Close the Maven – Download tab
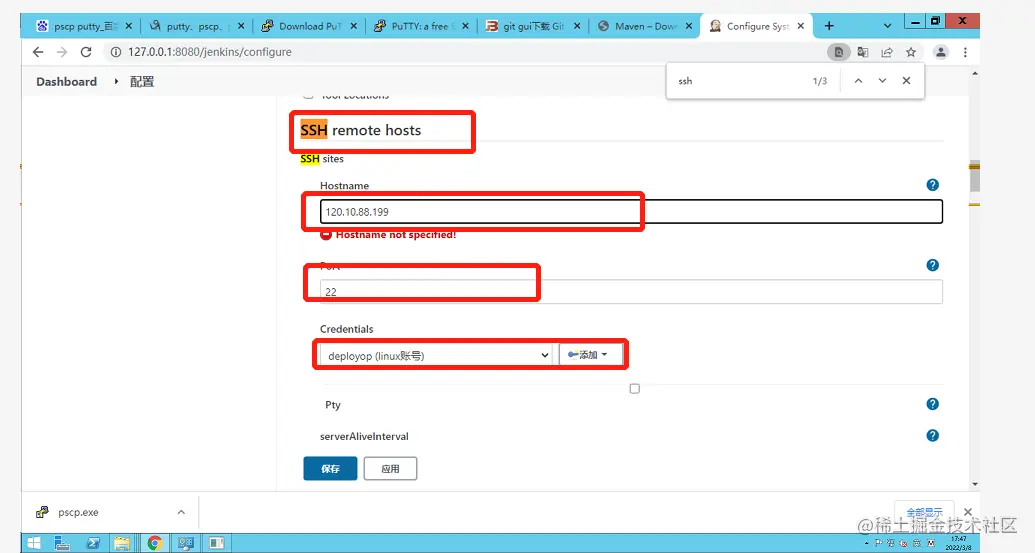Screen dimensions: 1035x553 pos(688,26)
